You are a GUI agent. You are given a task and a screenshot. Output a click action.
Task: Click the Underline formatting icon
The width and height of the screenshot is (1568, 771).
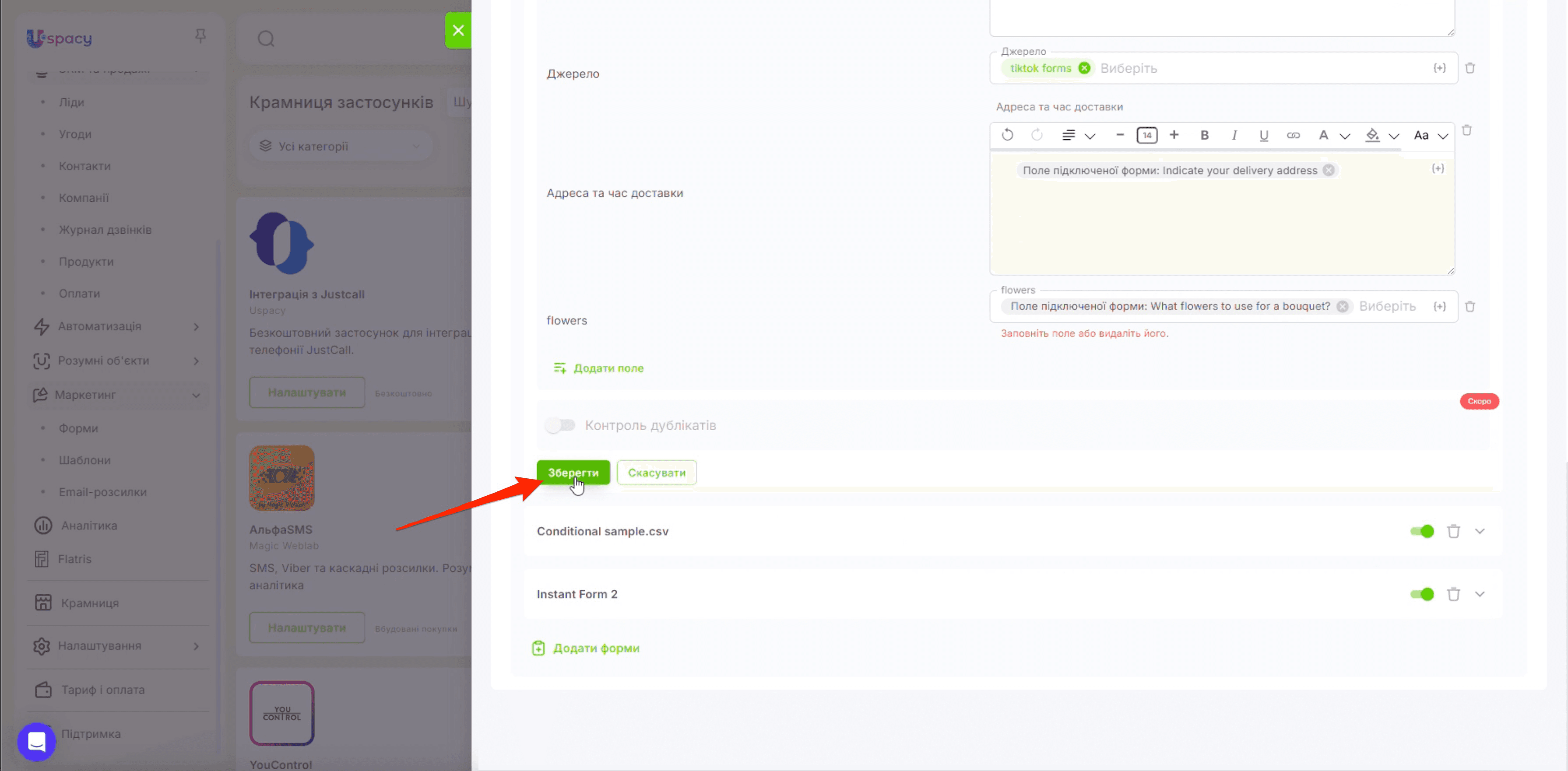(1264, 135)
